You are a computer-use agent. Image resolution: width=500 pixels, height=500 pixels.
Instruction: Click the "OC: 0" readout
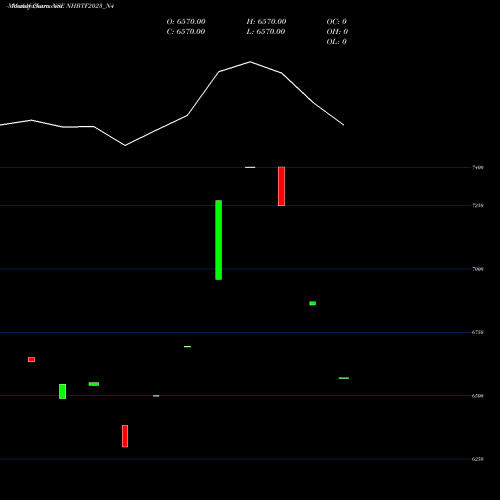tap(337, 22)
